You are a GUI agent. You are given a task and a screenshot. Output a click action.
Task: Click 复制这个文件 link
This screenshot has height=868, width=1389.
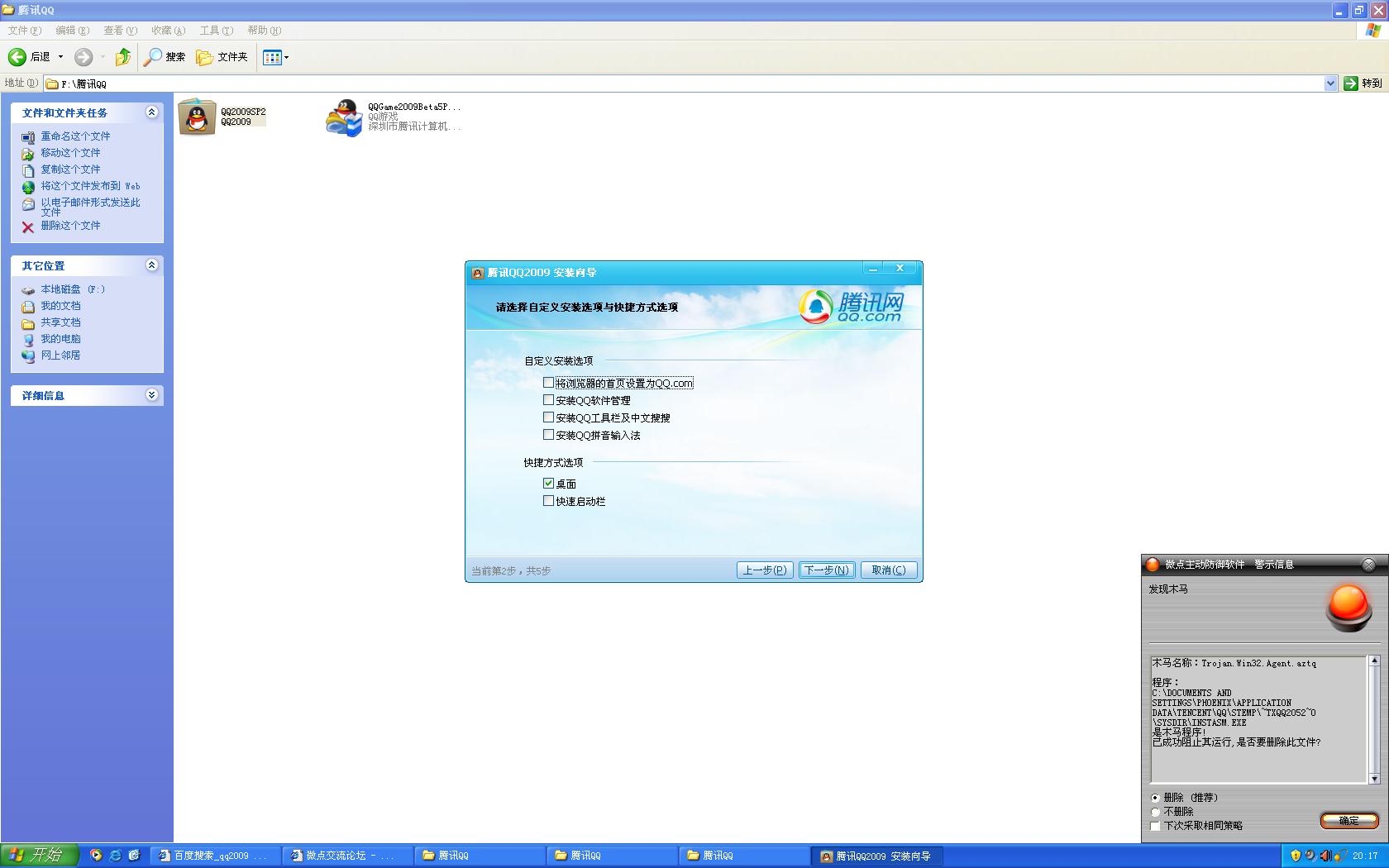click(70, 169)
